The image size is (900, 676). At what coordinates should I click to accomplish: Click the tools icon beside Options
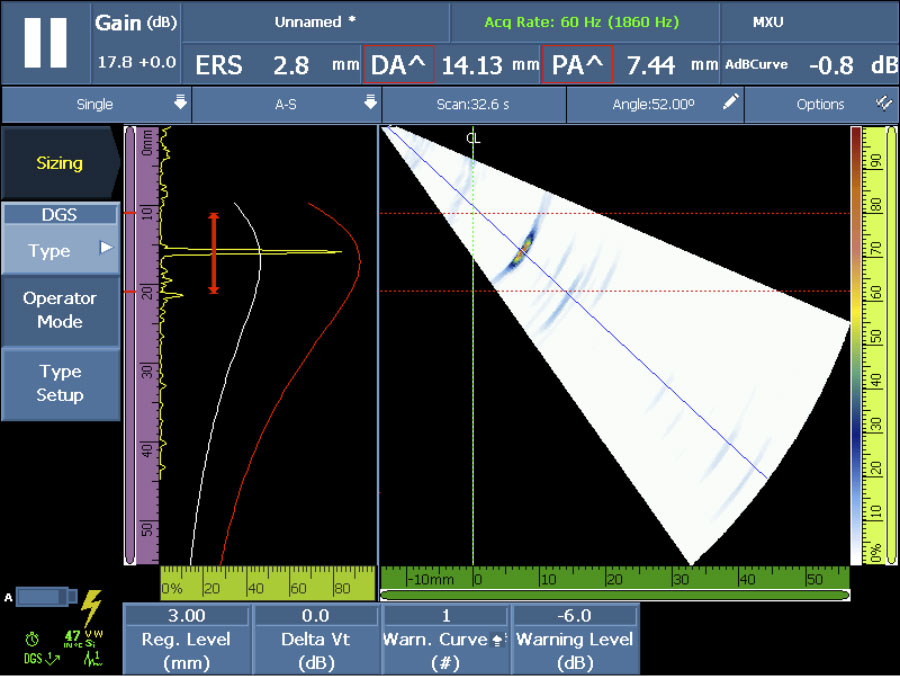(882, 102)
